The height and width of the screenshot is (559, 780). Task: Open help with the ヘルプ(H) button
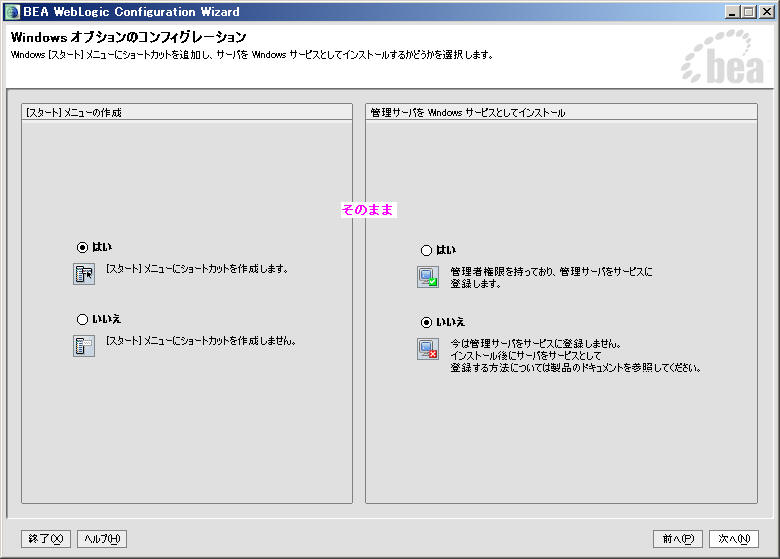pos(102,539)
